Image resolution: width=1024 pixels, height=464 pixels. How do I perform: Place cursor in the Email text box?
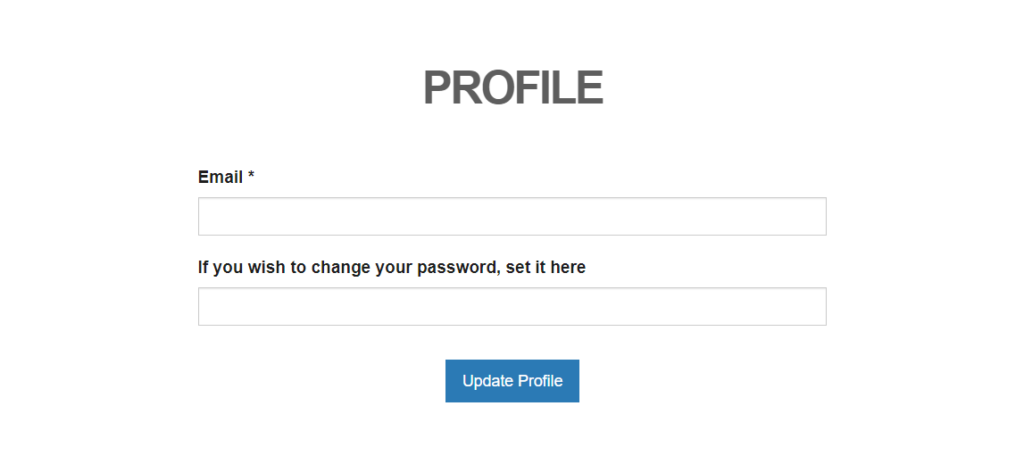pos(512,216)
